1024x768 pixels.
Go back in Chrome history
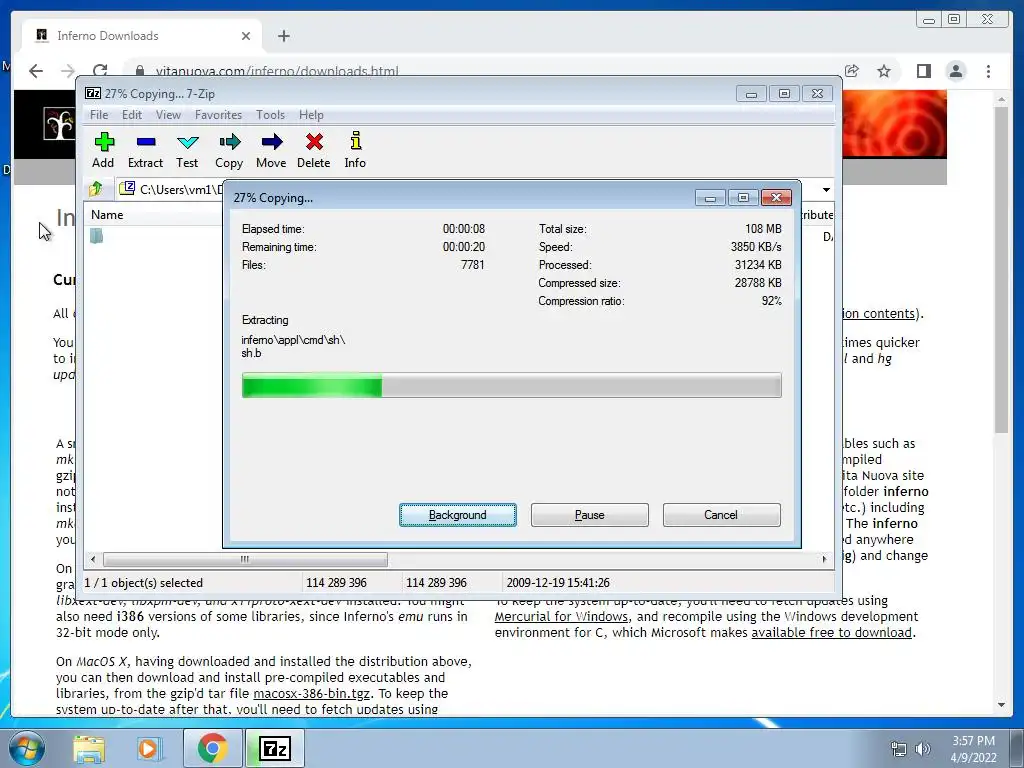[36, 71]
